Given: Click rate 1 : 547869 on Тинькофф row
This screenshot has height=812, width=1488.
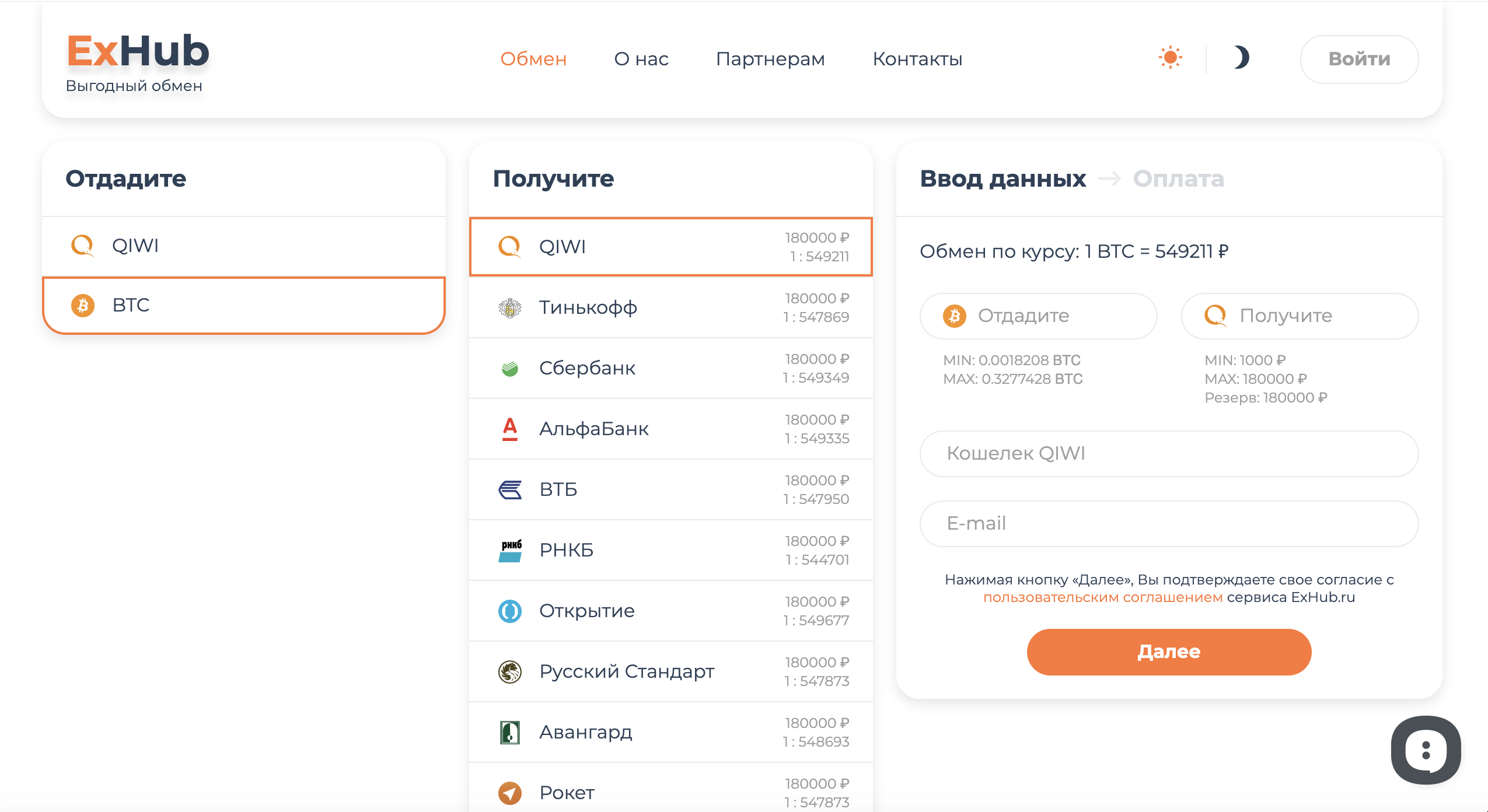Looking at the screenshot, I should tap(816, 317).
